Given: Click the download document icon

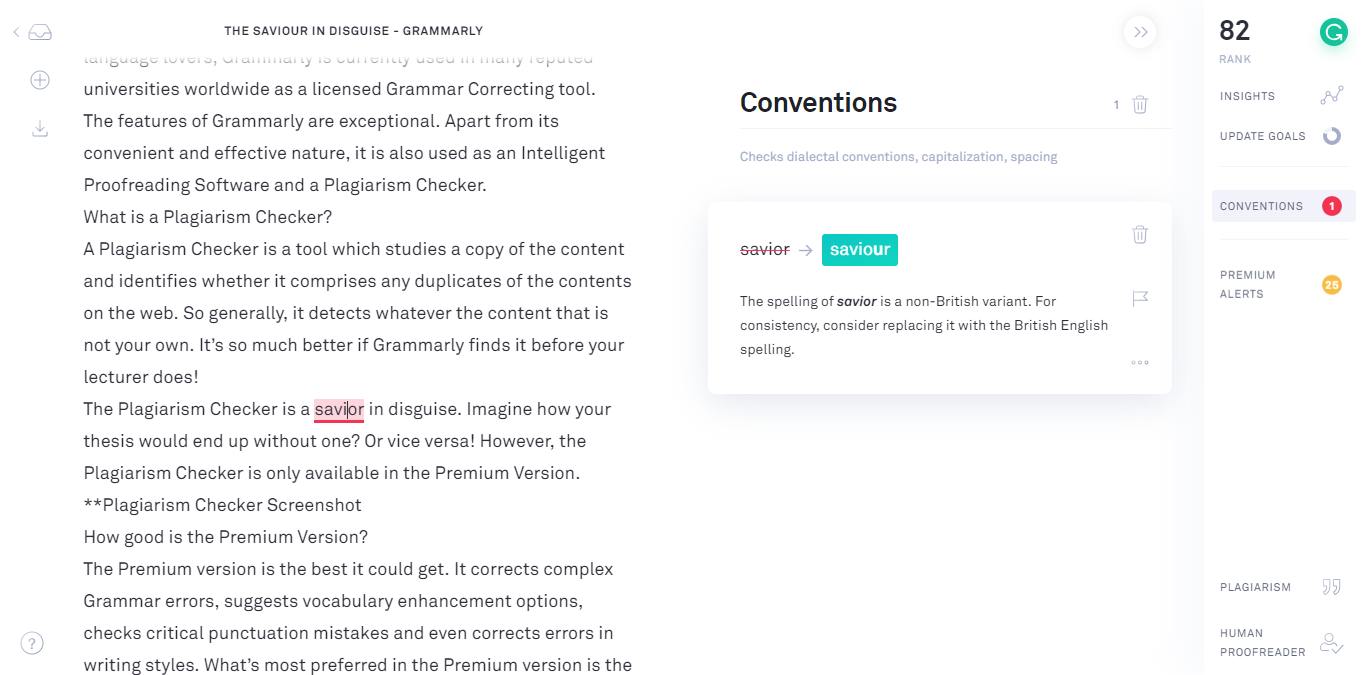Looking at the screenshot, I should pos(40,129).
